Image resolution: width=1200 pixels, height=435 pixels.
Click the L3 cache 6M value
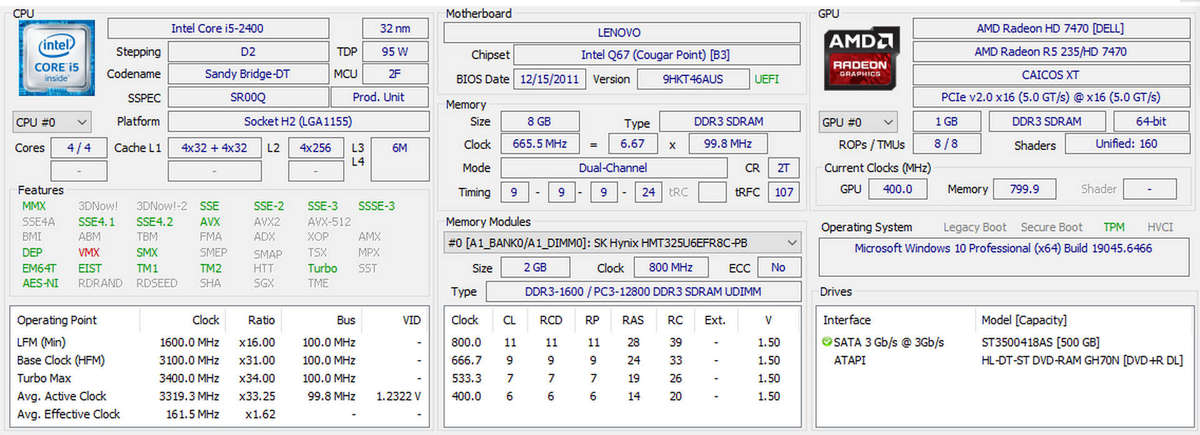coord(400,147)
